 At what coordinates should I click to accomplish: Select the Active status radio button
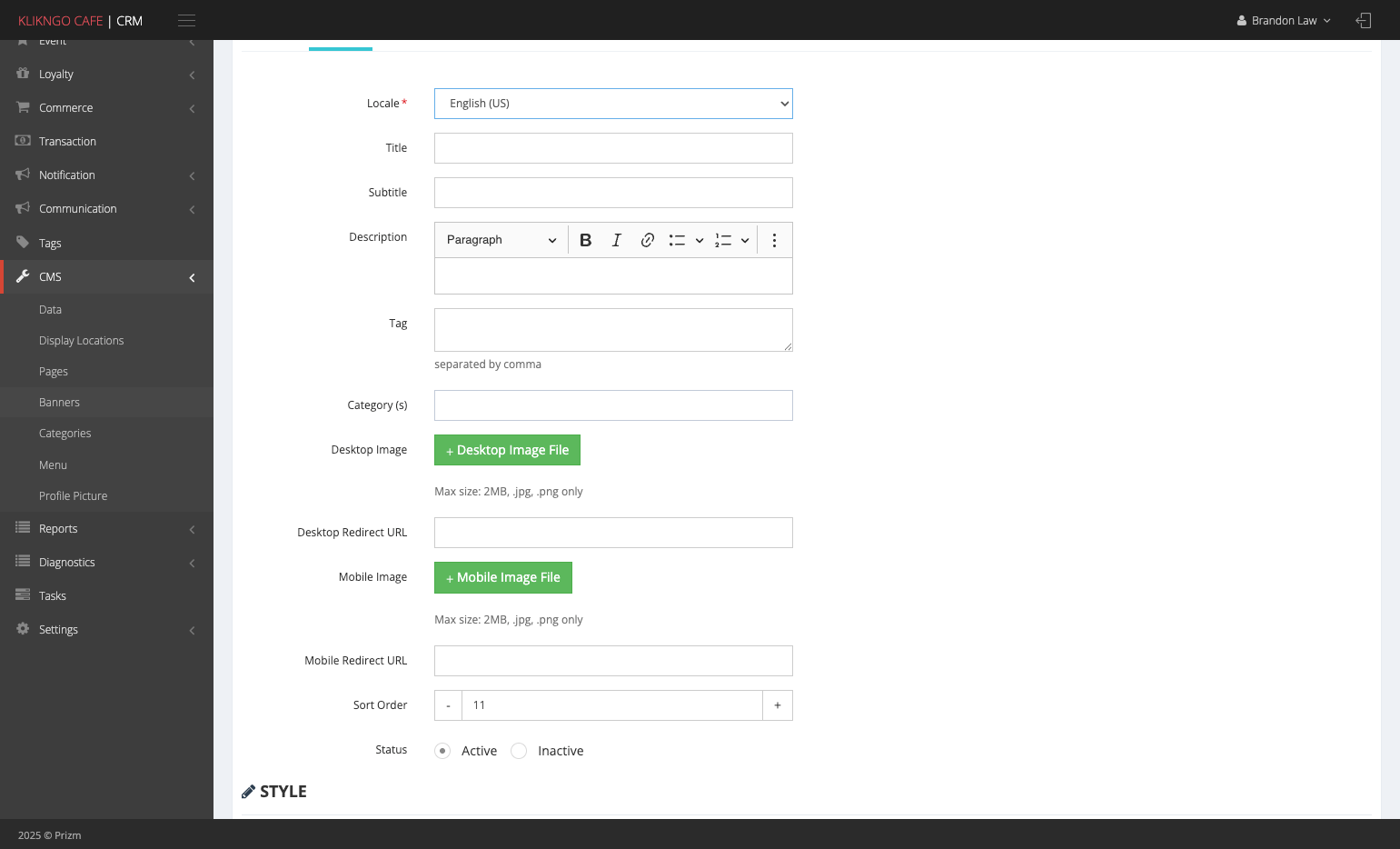click(442, 751)
